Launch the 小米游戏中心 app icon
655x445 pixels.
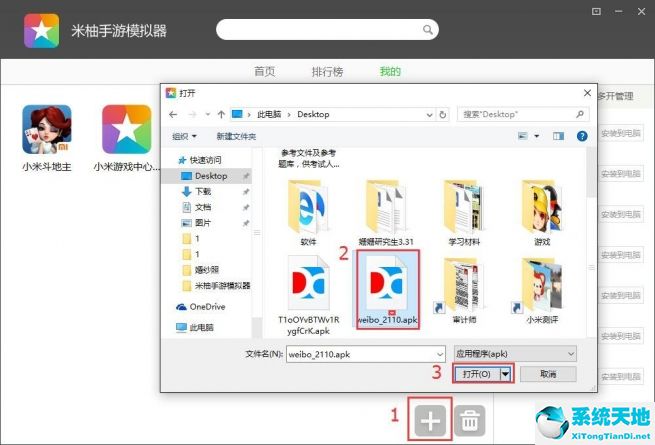point(127,130)
